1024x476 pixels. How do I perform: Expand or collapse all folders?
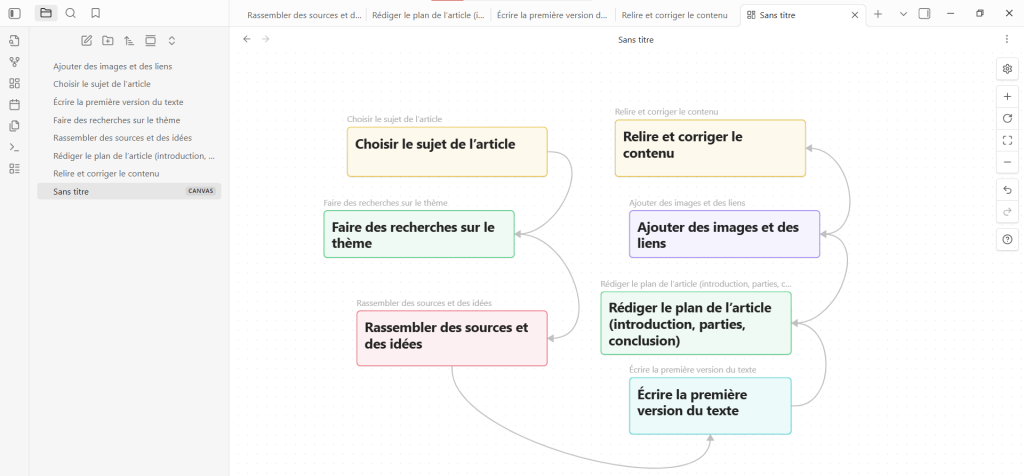tap(172, 41)
